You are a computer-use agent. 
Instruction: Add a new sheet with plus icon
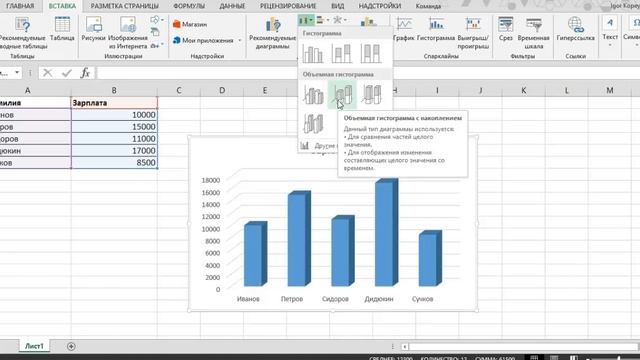coord(71,346)
